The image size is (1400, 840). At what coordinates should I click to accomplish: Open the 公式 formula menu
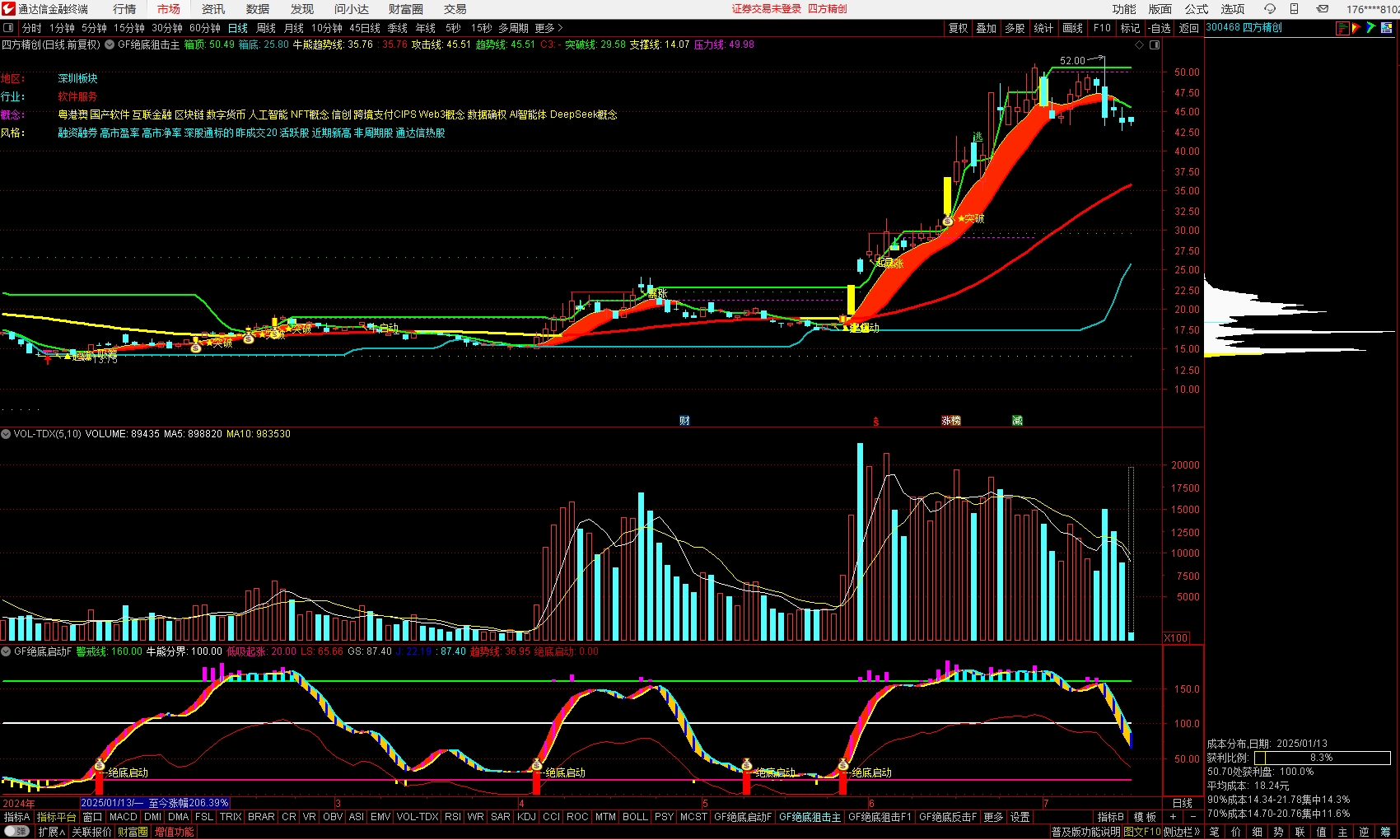(1197, 9)
